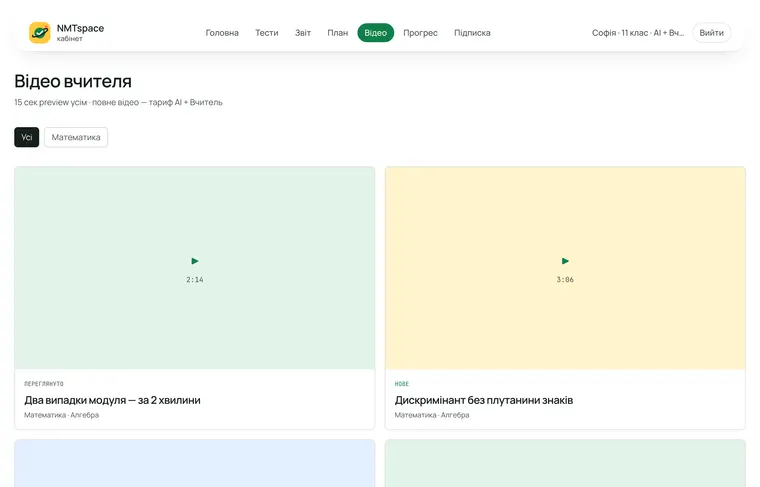Open the Головна menu item

tap(222, 32)
